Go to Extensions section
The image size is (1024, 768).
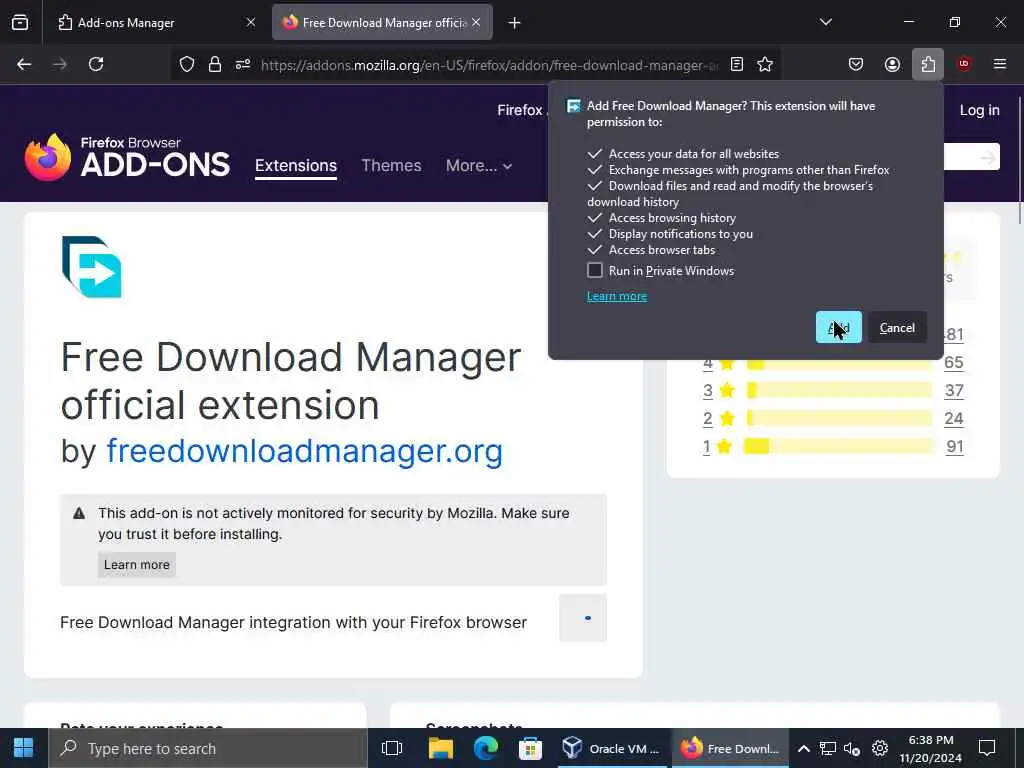(x=296, y=166)
